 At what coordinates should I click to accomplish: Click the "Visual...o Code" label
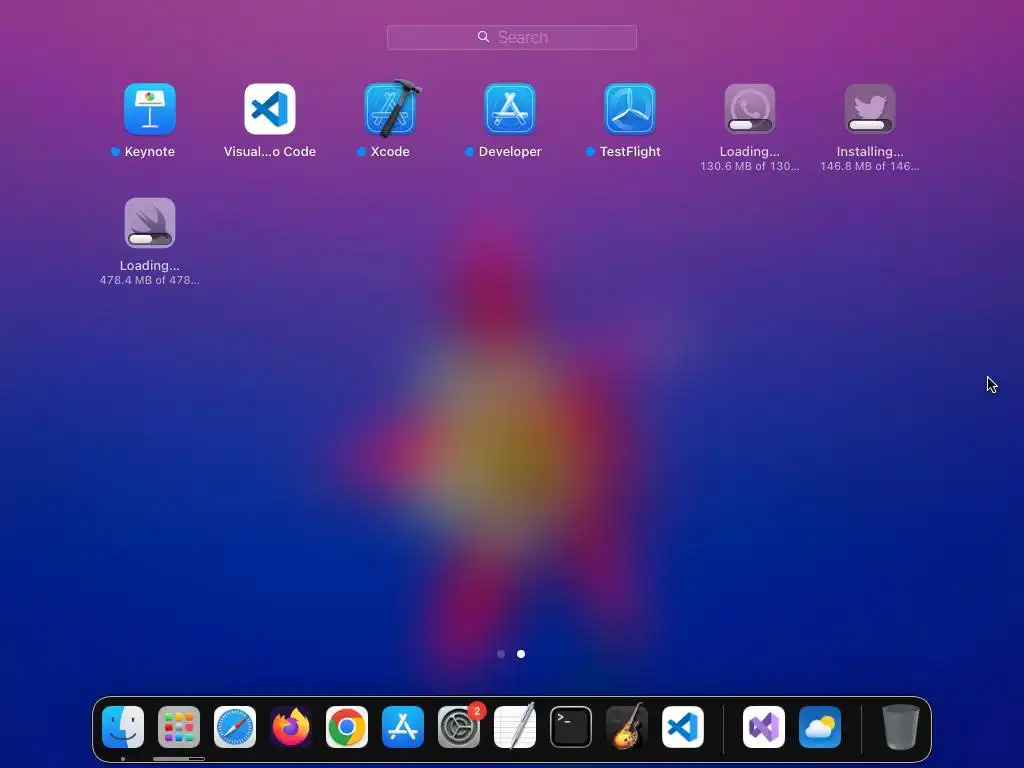[x=270, y=152]
